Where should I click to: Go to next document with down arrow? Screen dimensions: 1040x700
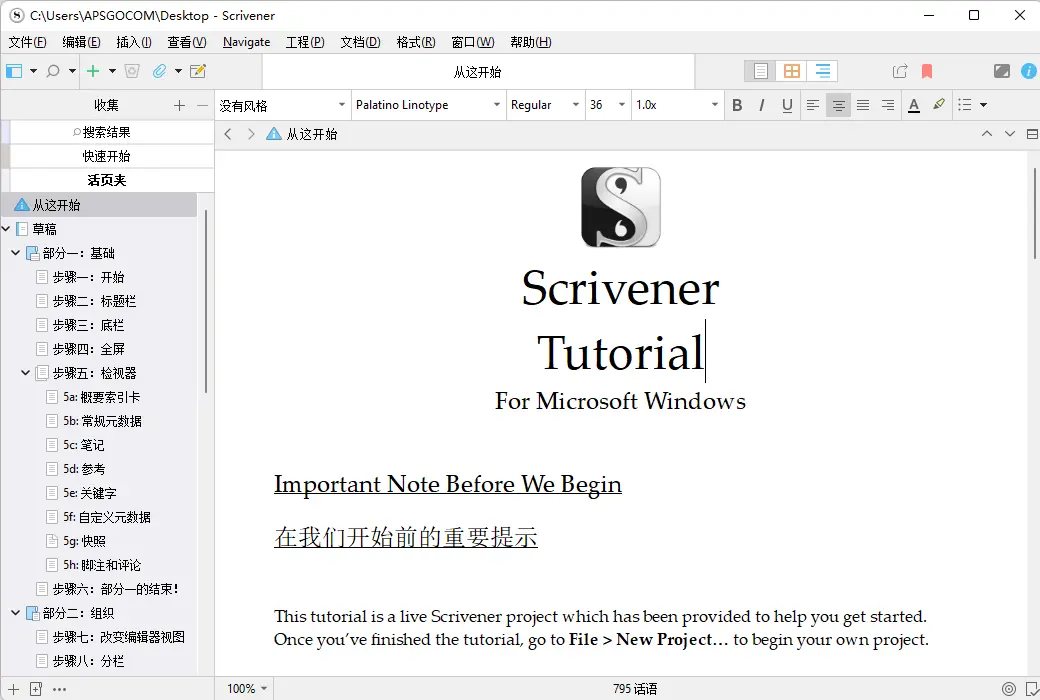click(1009, 133)
